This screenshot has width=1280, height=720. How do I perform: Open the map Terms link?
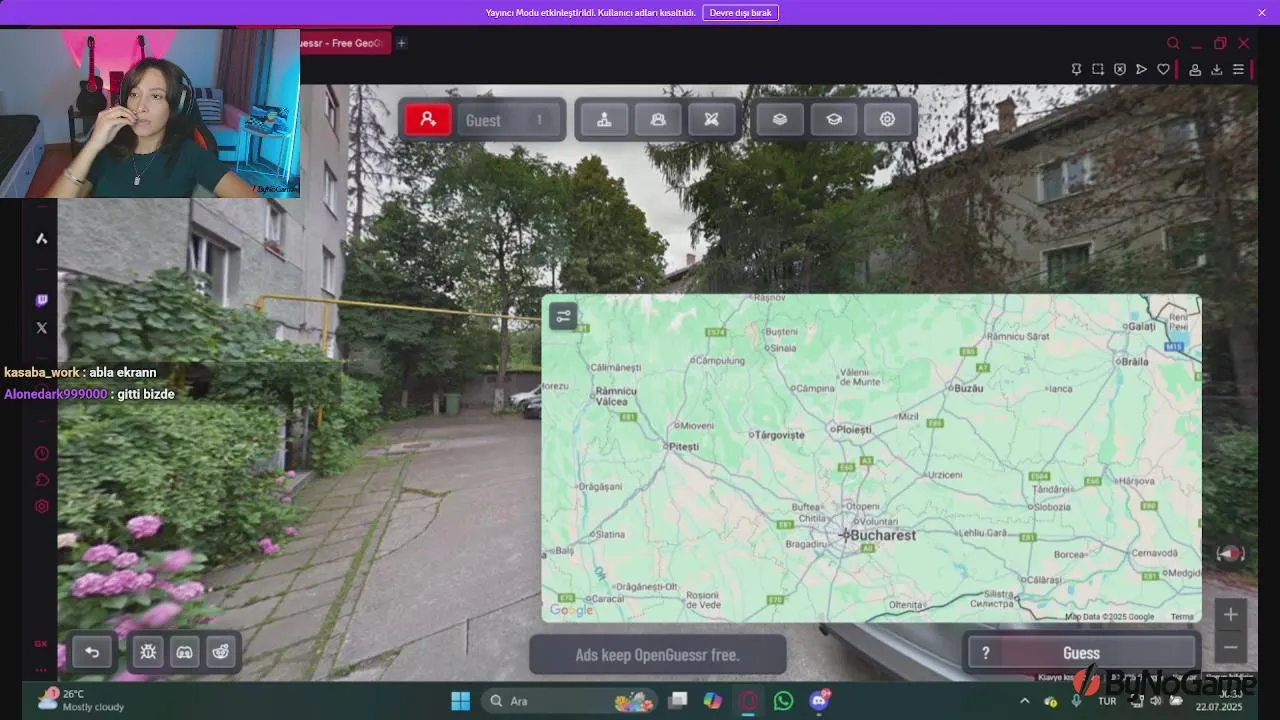[x=1182, y=617]
